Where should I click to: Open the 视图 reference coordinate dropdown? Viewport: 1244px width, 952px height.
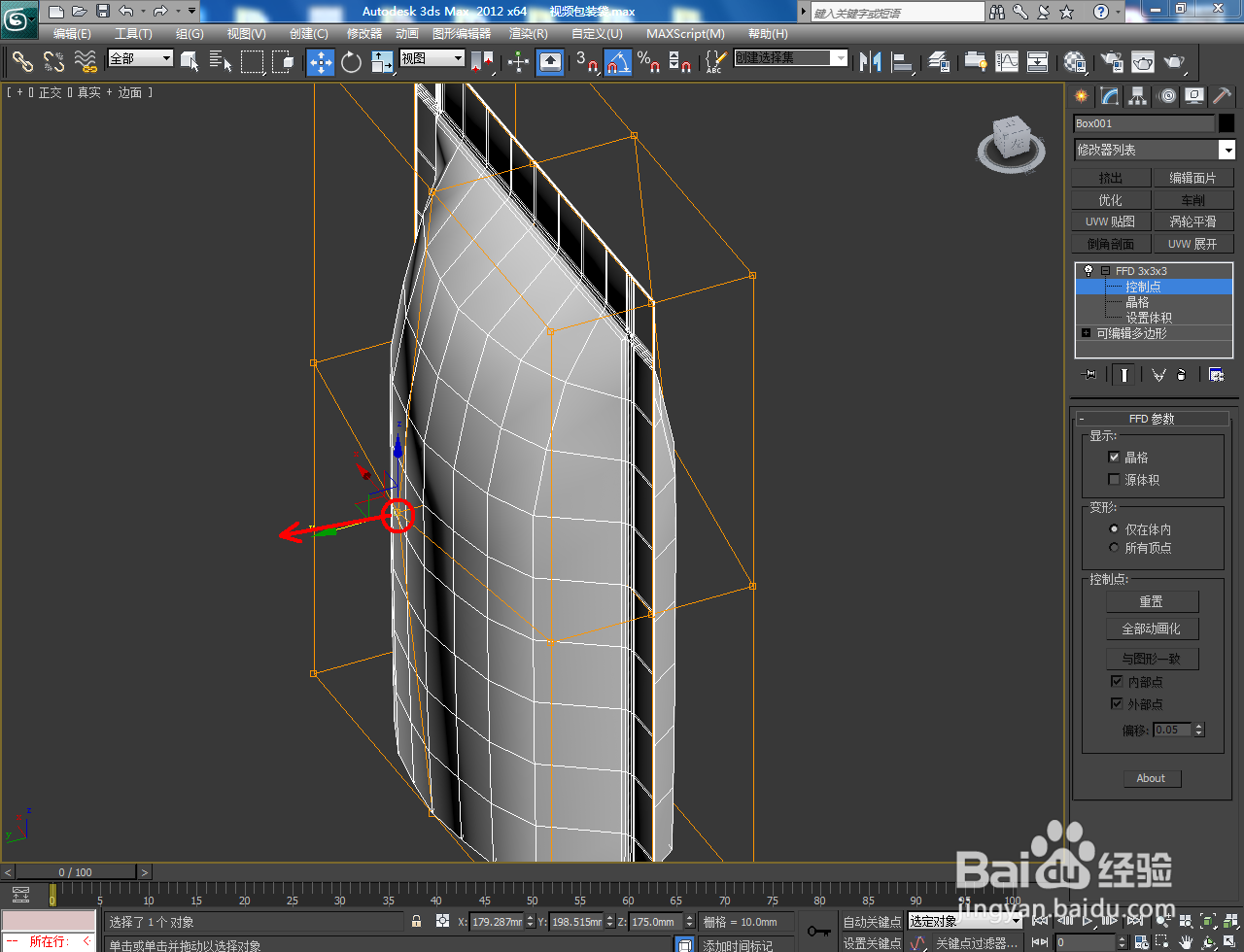click(432, 58)
